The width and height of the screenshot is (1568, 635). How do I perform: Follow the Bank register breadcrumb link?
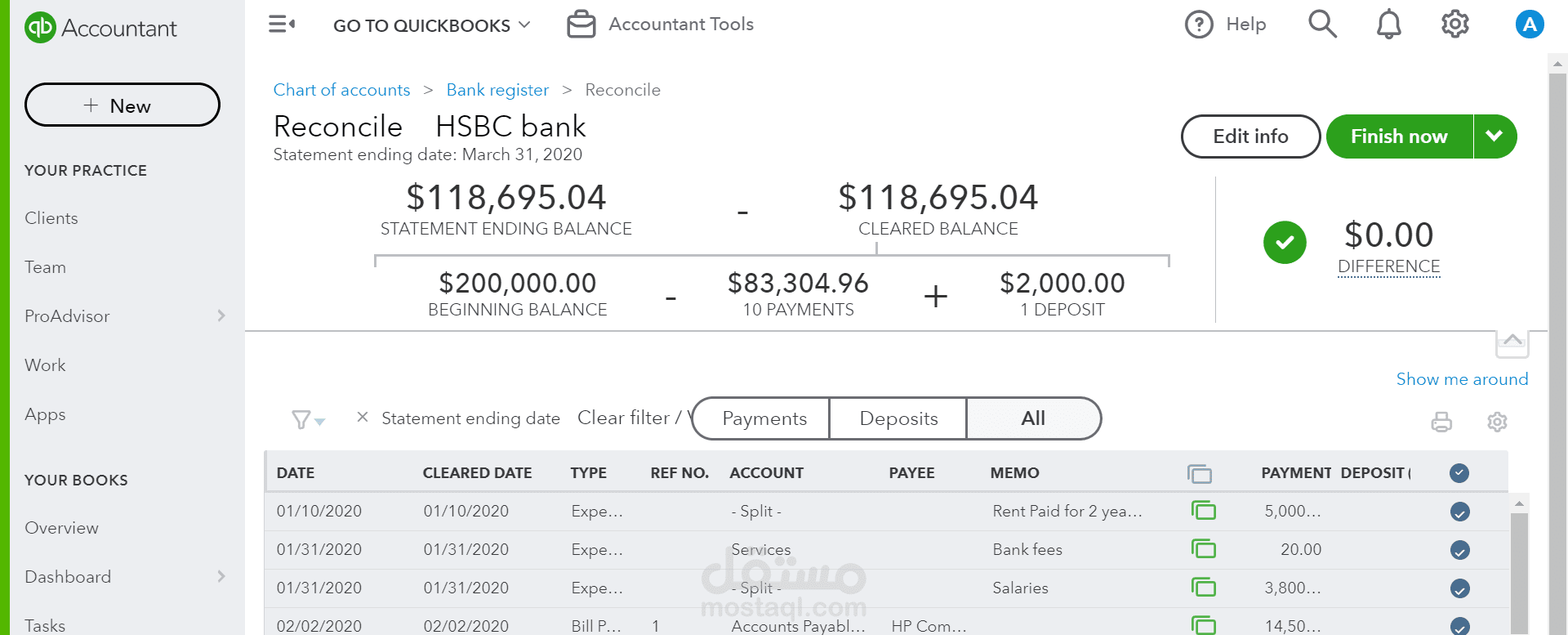click(497, 90)
